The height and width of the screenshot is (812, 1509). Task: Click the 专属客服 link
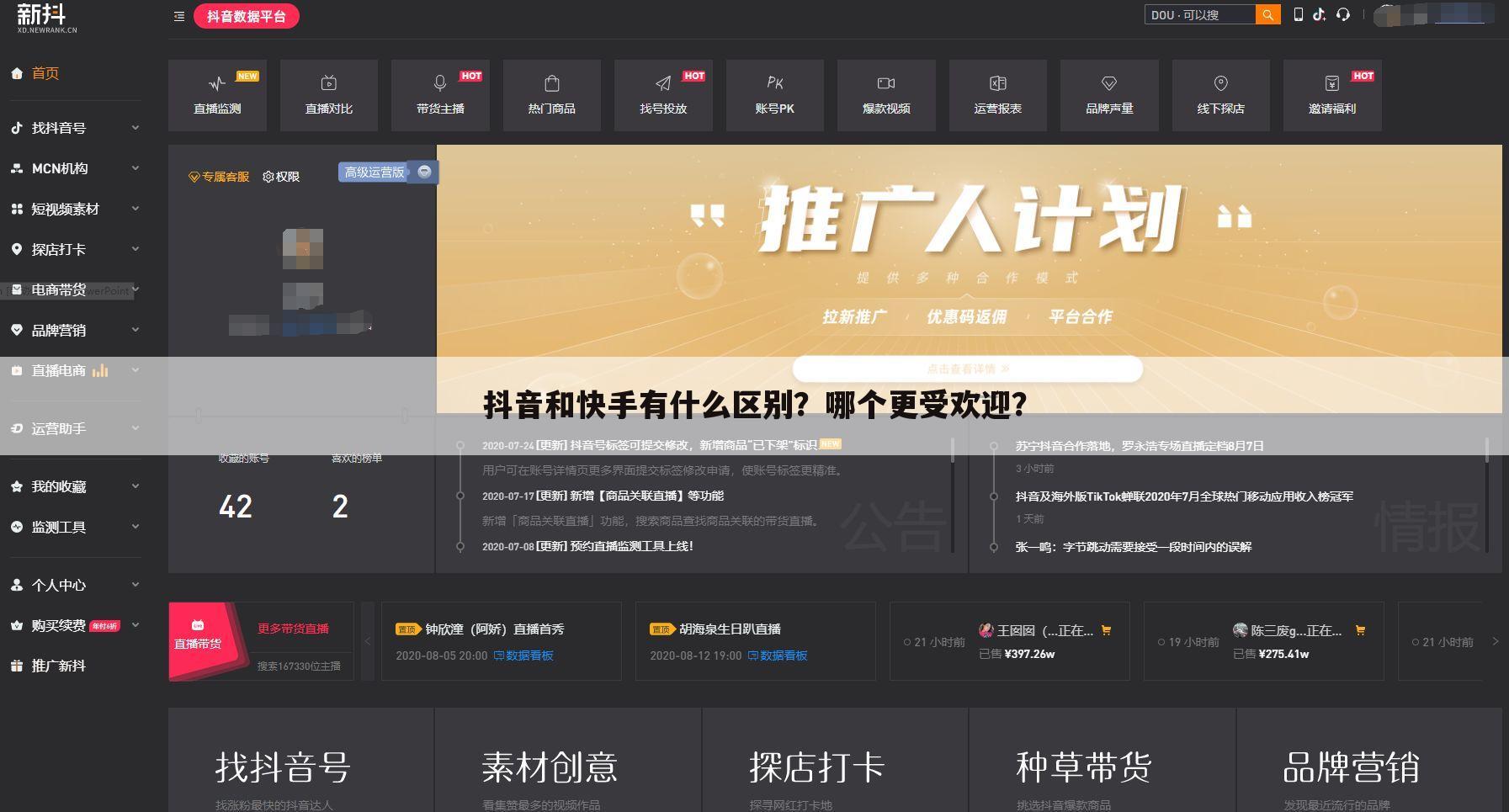click(x=220, y=177)
